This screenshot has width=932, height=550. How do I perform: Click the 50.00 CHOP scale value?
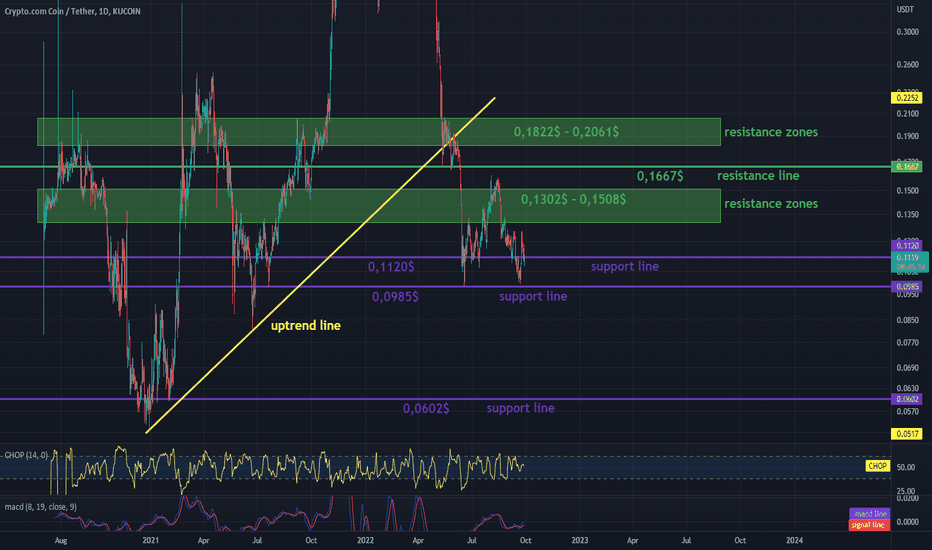(x=906, y=467)
